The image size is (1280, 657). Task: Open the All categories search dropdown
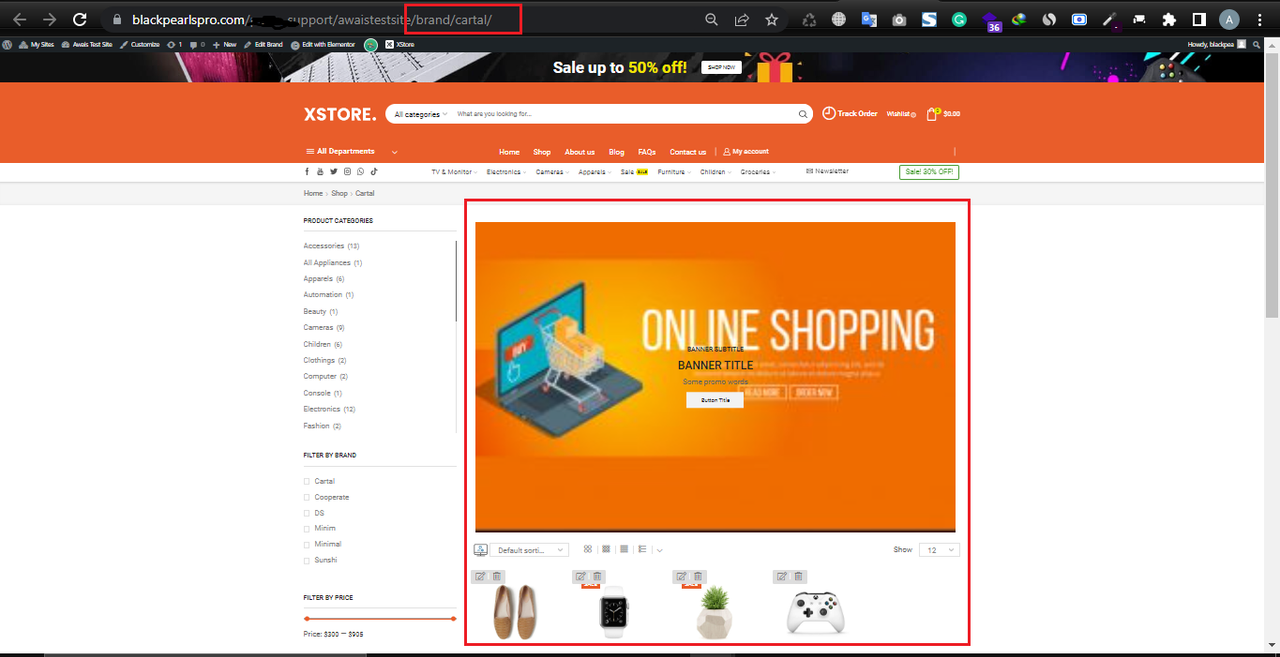[420, 114]
